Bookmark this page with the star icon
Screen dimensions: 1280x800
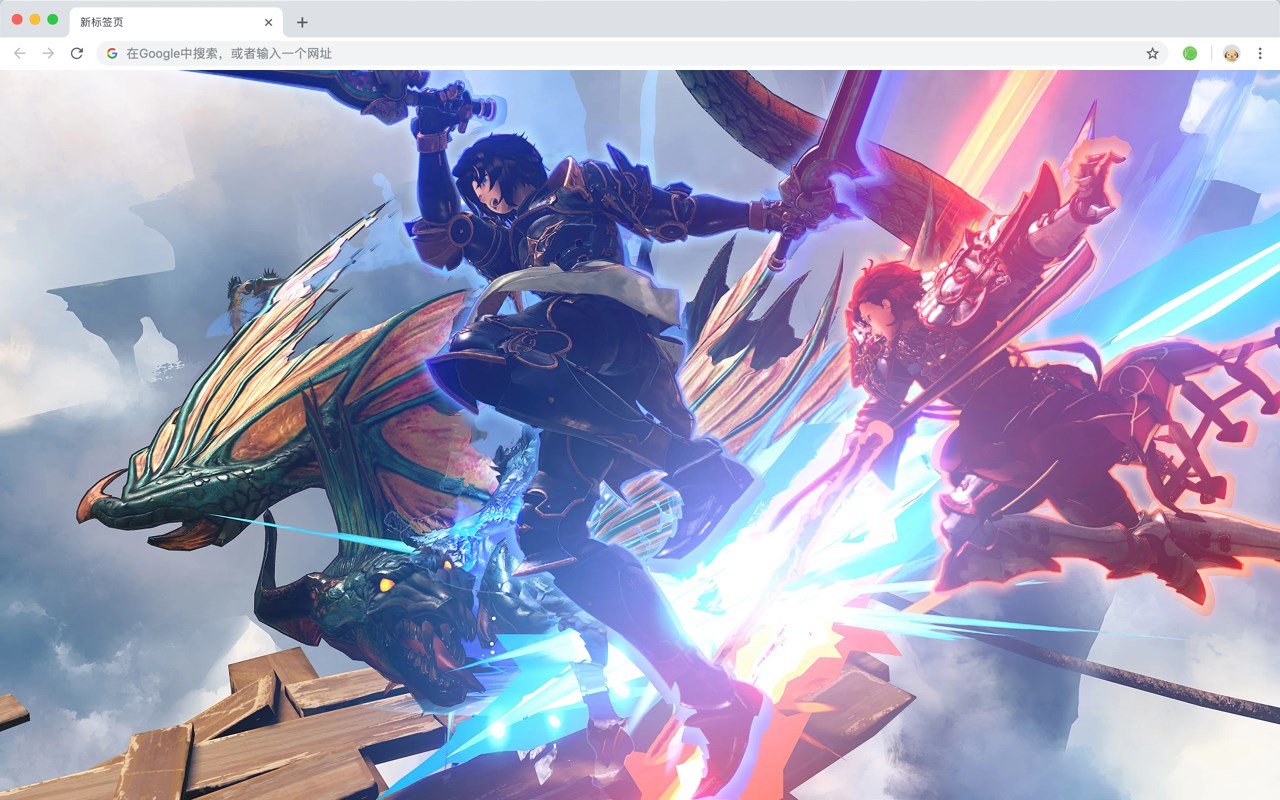[1152, 53]
